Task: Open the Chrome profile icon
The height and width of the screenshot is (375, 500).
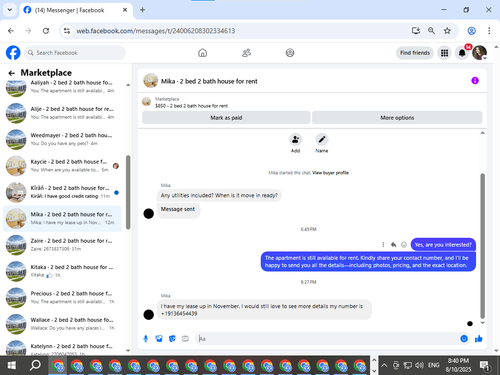Action: pyautogui.click(x=471, y=31)
